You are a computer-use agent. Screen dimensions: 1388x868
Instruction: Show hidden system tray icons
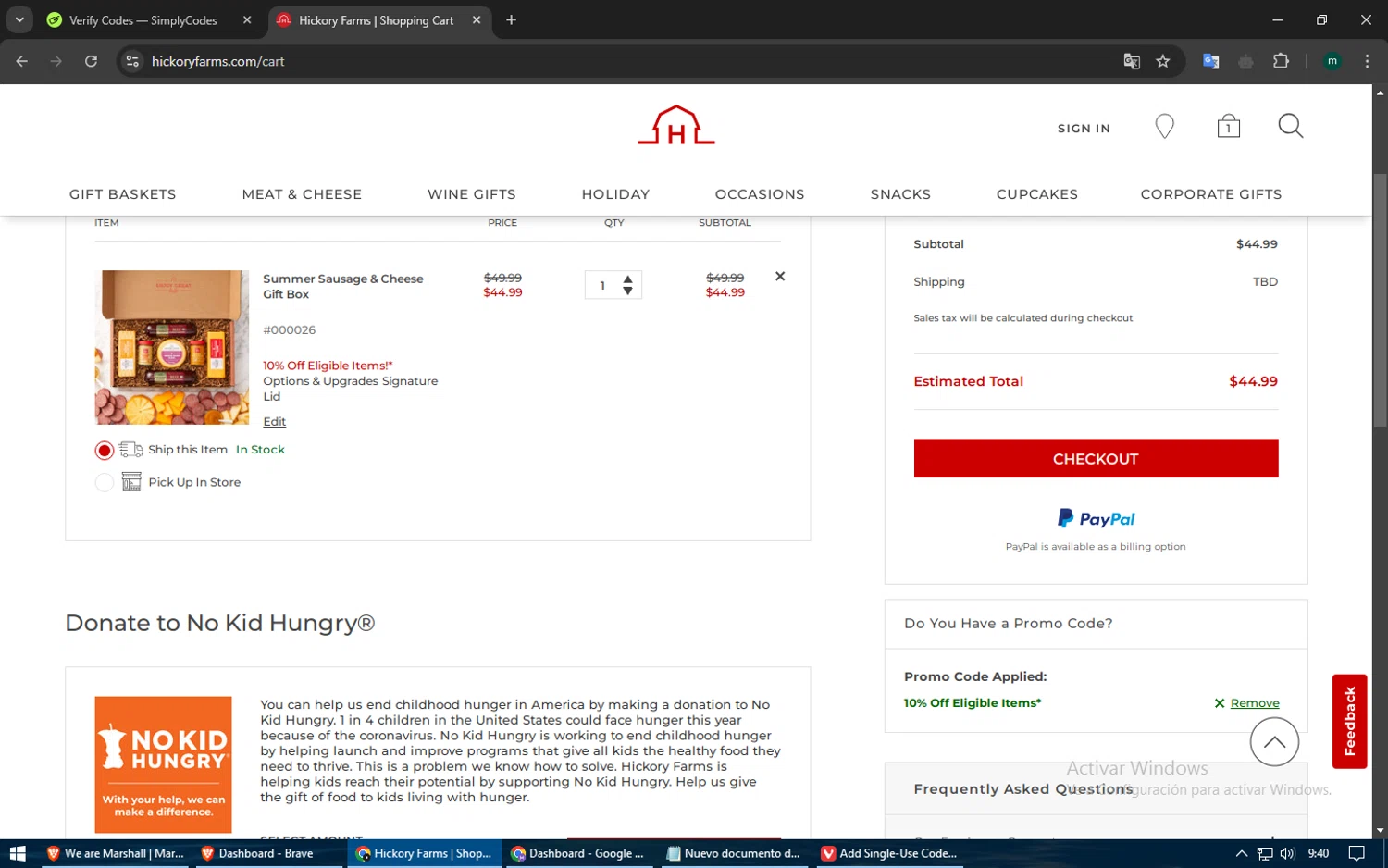1242,853
